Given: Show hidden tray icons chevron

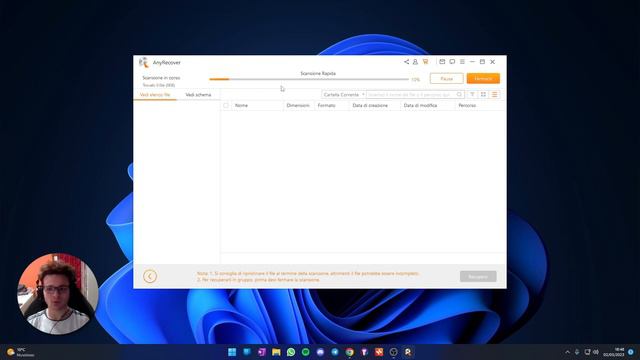Looking at the screenshot, I should [x=567, y=352].
